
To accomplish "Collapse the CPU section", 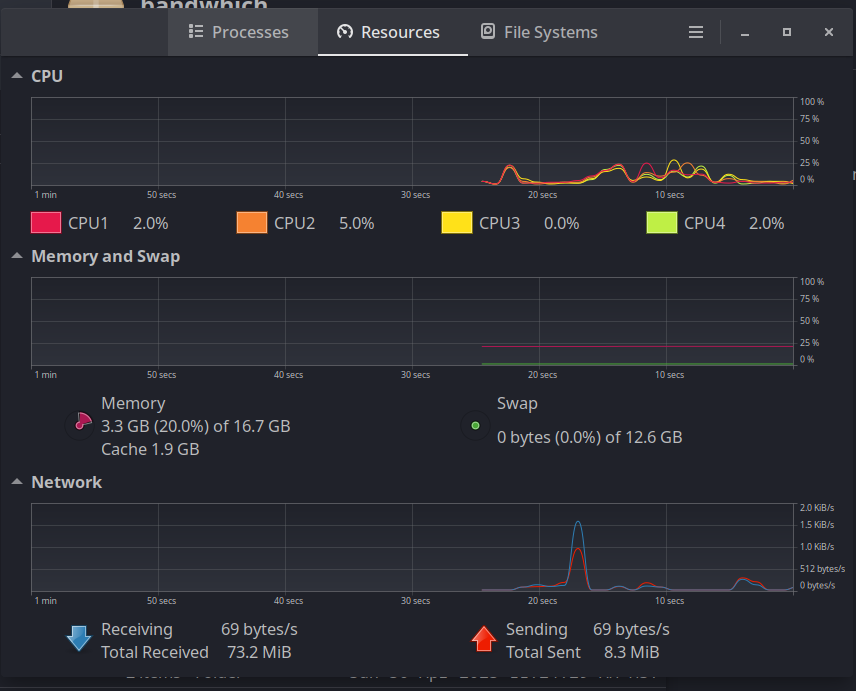I will [x=17, y=76].
